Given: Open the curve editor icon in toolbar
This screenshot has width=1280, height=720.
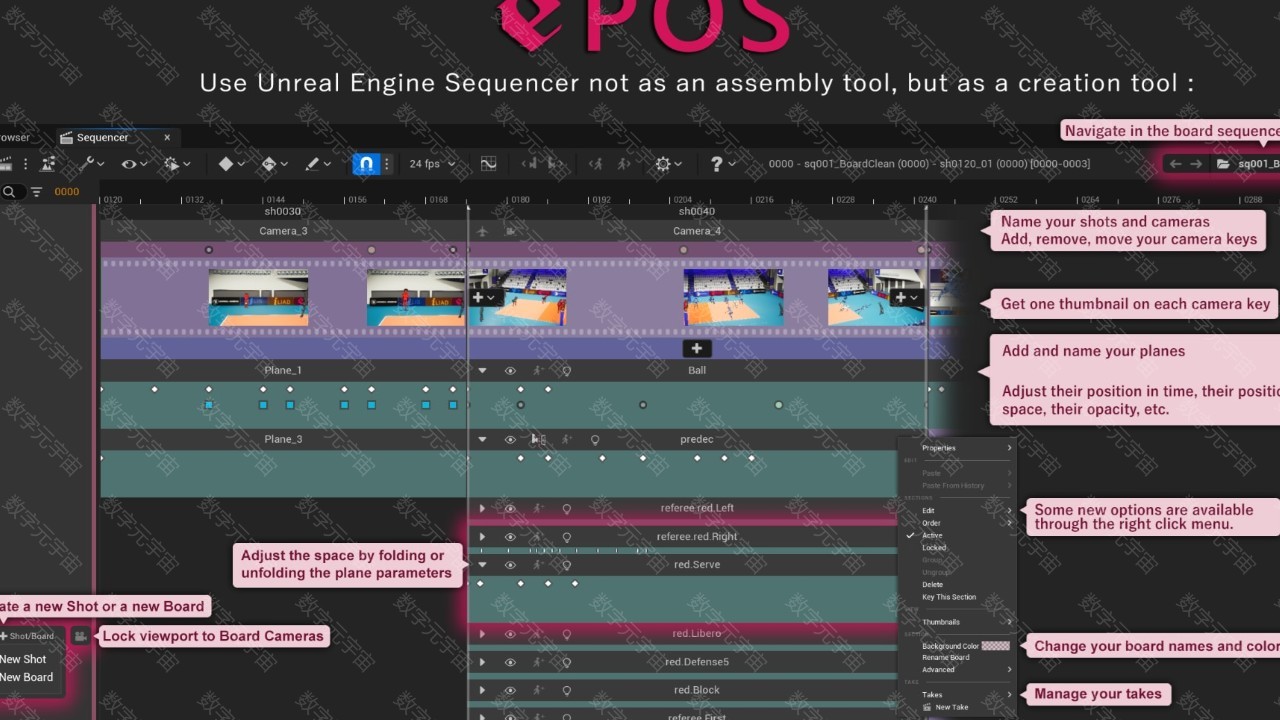Looking at the screenshot, I should pos(489,164).
